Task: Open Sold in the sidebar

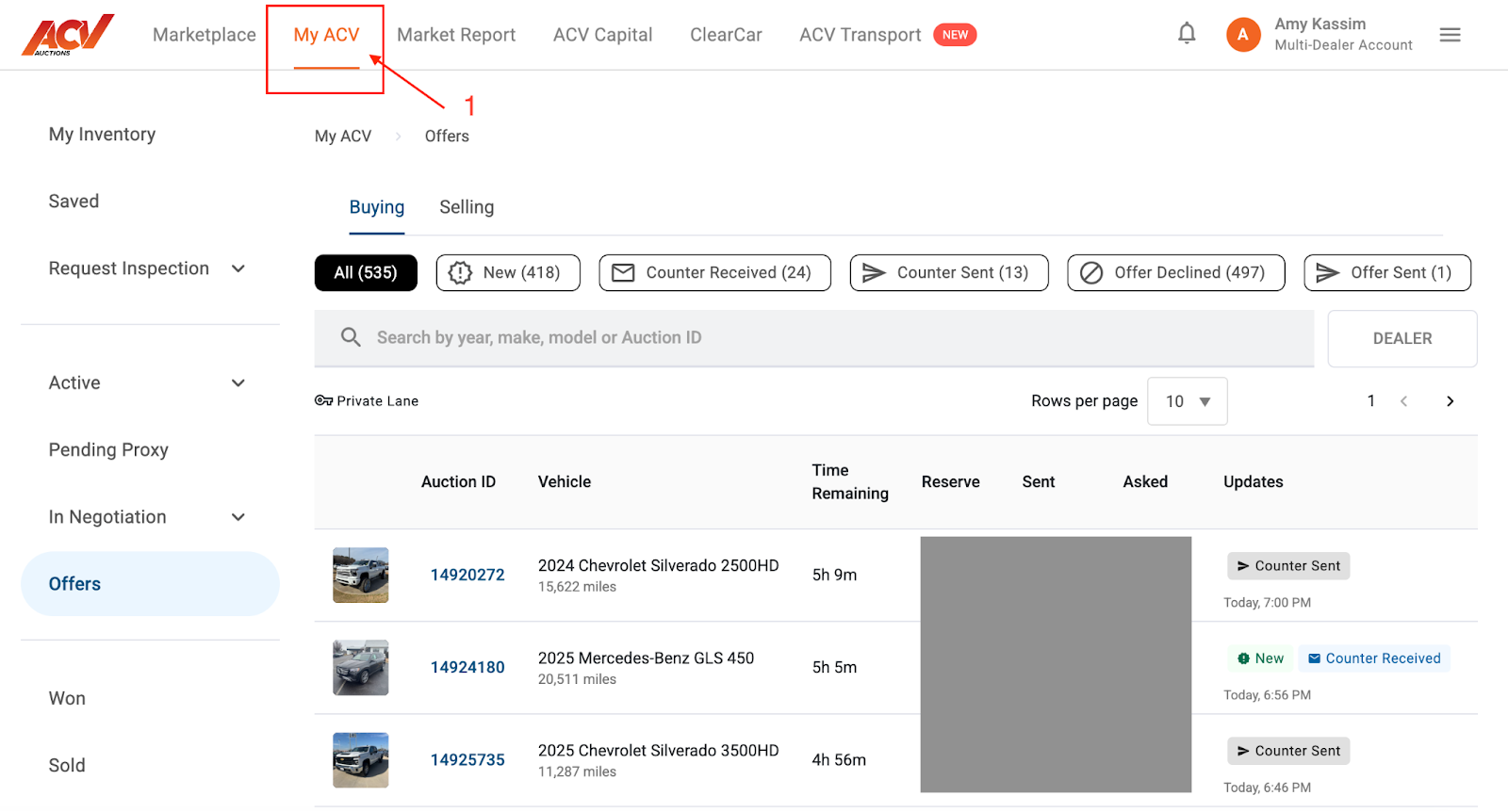Action: [67, 765]
